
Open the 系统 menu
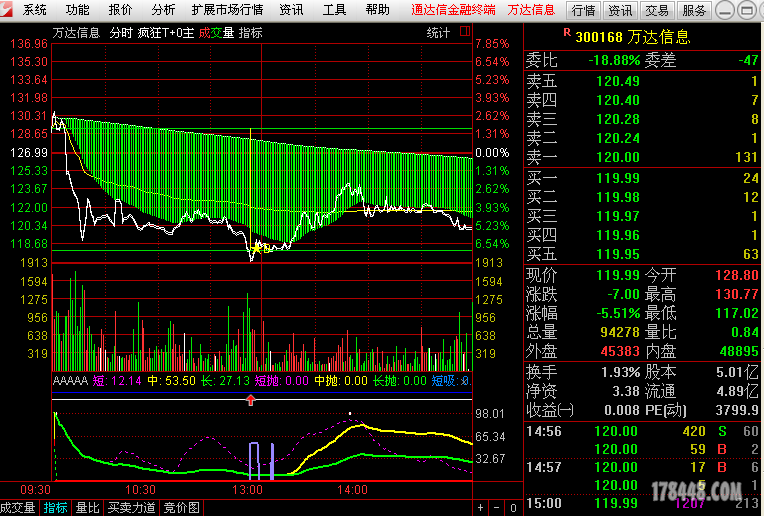(34, 10)
